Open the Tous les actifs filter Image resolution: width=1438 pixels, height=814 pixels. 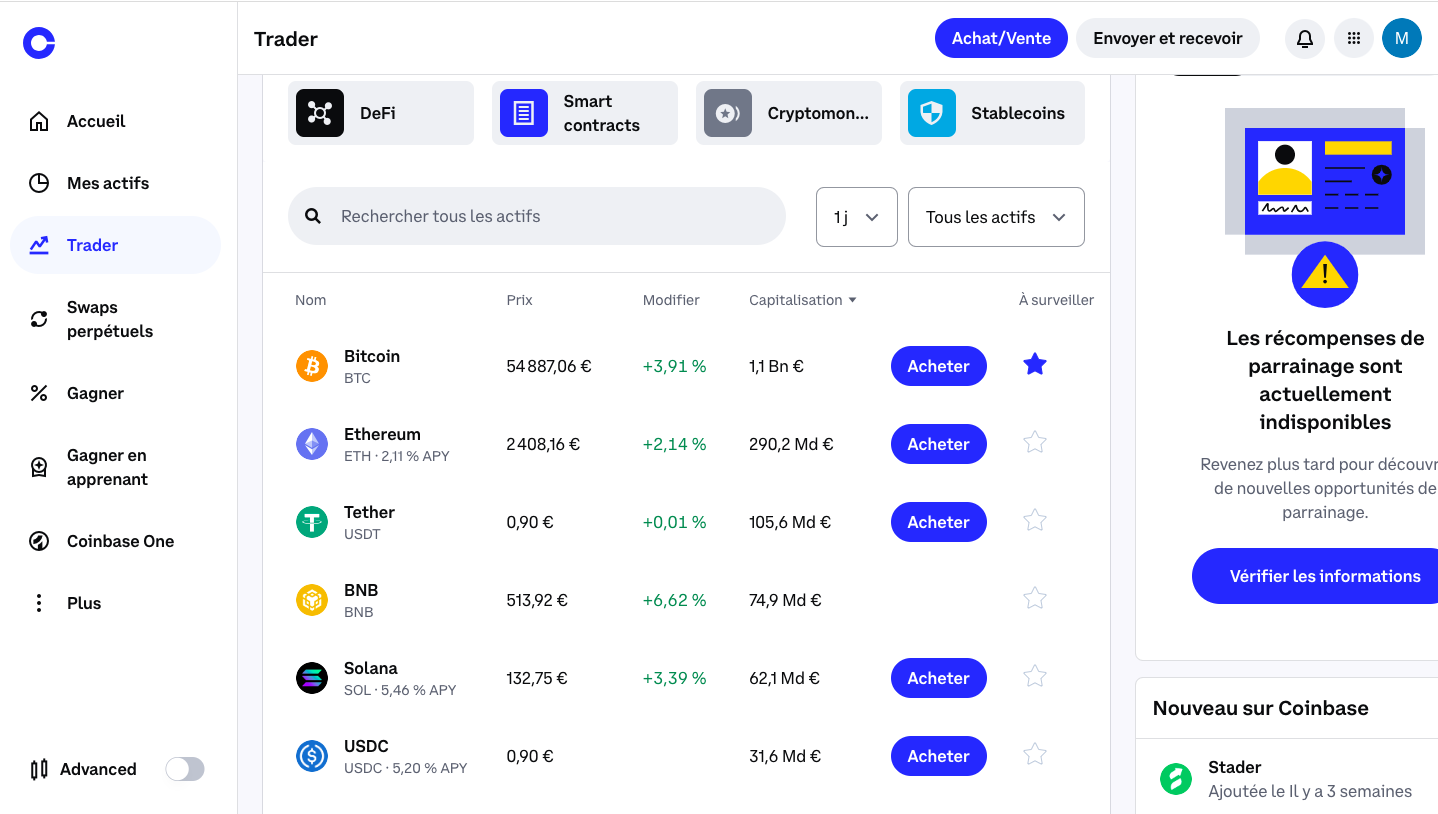click(x=995, y=216)
